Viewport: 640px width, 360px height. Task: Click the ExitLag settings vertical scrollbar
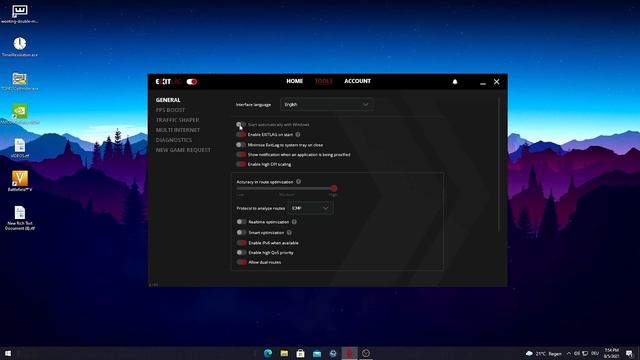pyautogui.click(x=499, y=165)
